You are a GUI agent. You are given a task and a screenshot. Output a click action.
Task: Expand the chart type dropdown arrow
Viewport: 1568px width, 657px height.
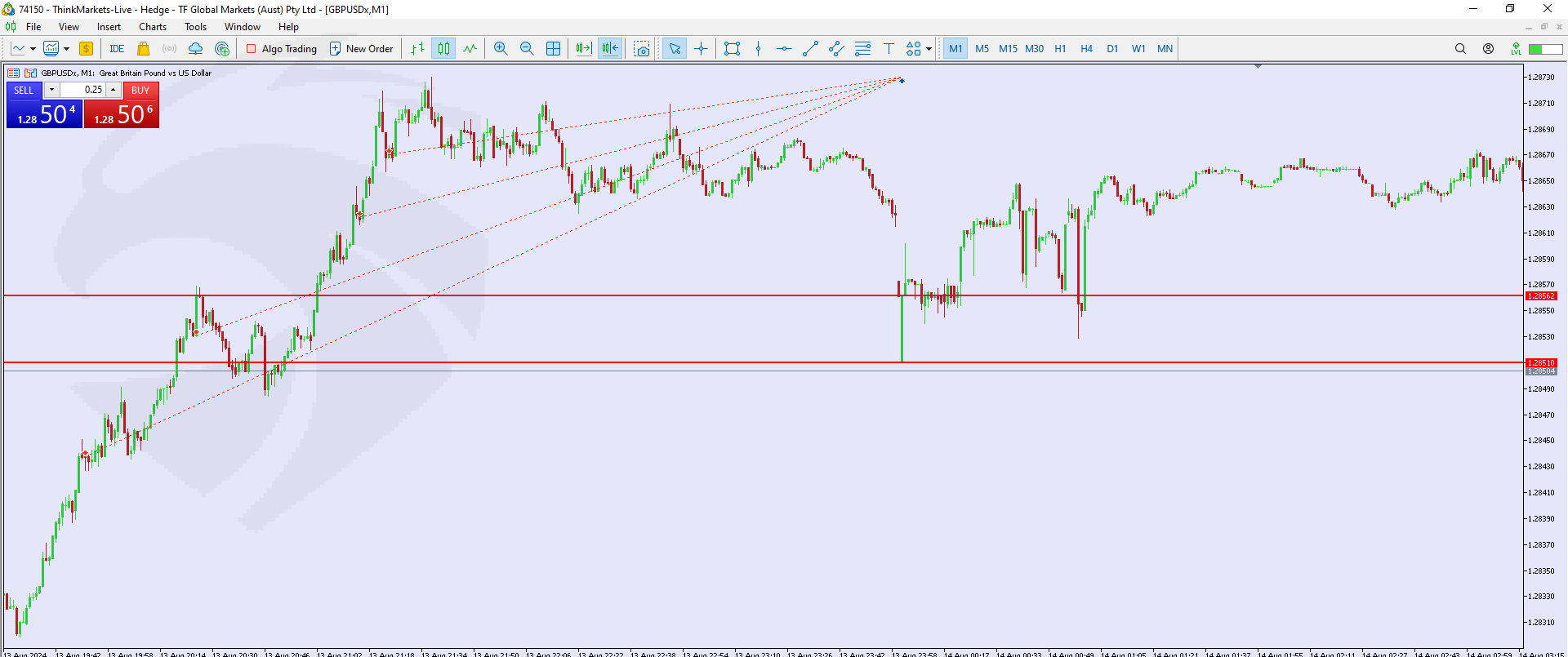(33, 49)
